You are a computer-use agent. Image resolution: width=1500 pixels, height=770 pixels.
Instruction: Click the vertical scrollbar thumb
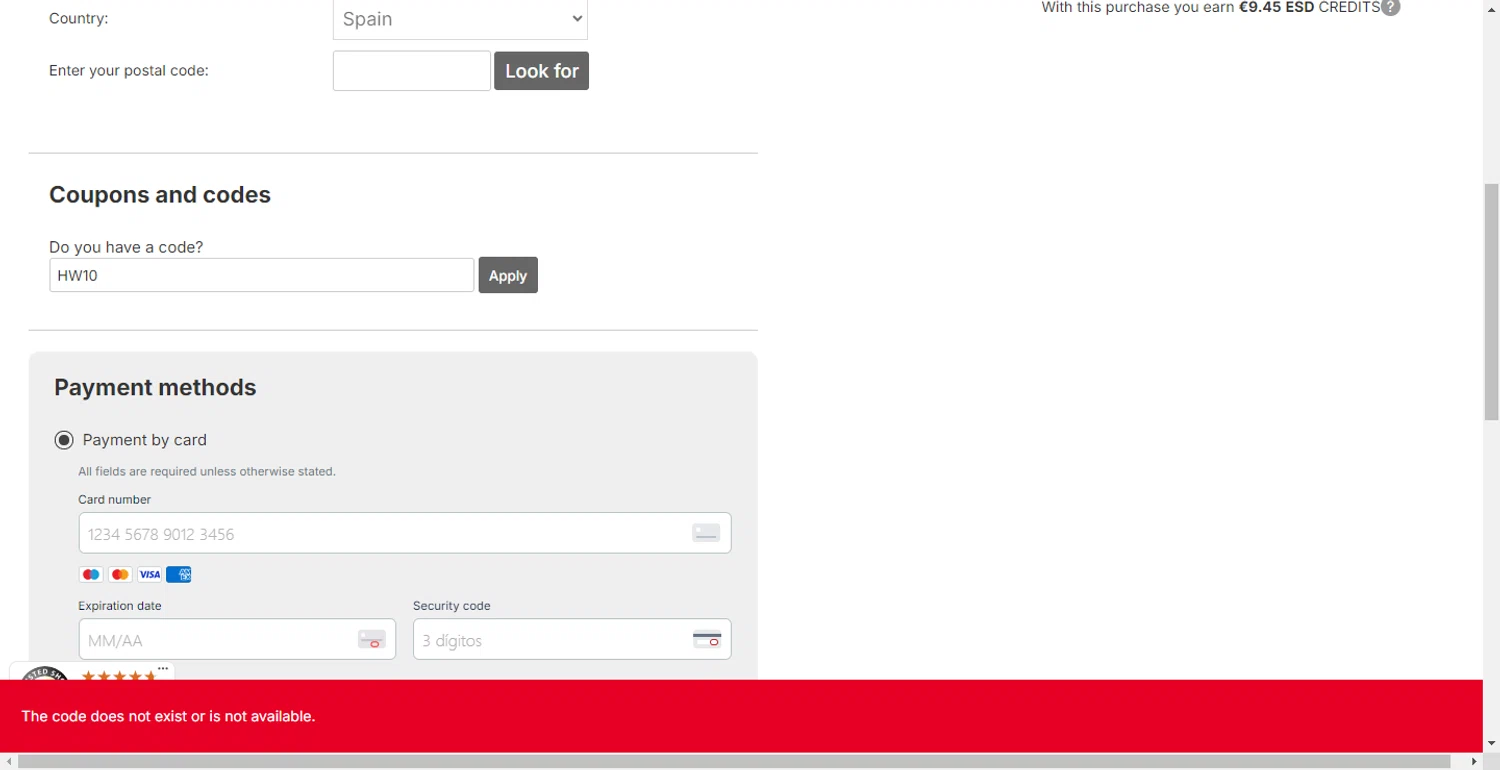1491,302
